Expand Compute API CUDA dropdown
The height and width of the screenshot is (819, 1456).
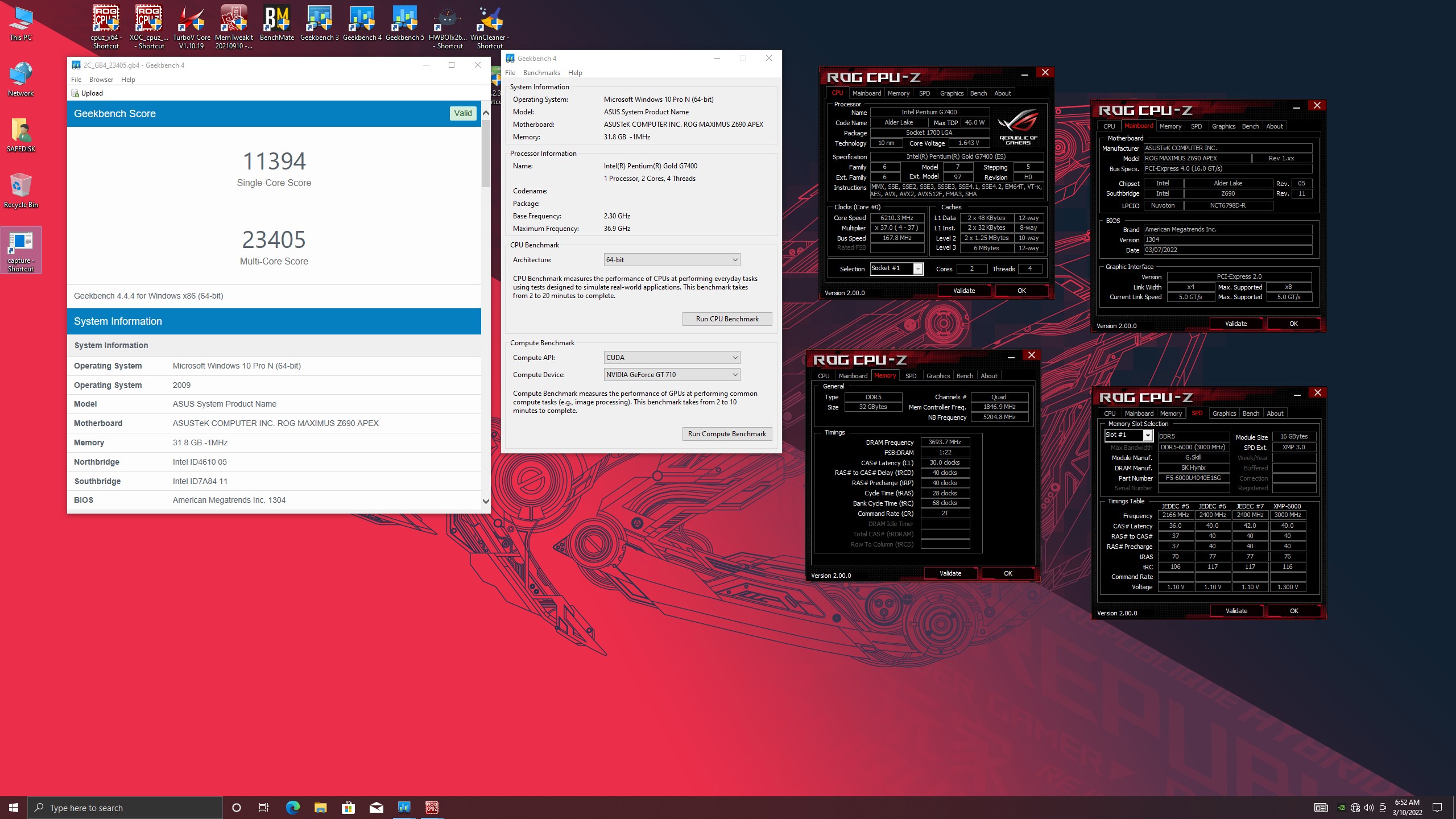tap(672, 358)
